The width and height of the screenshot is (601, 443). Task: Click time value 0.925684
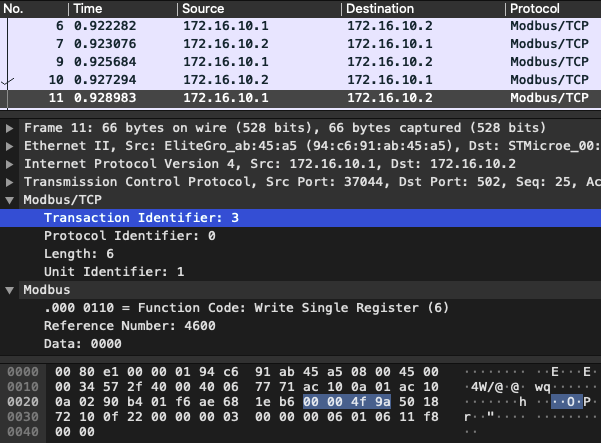pyautogui.click(x=105, y=62)
